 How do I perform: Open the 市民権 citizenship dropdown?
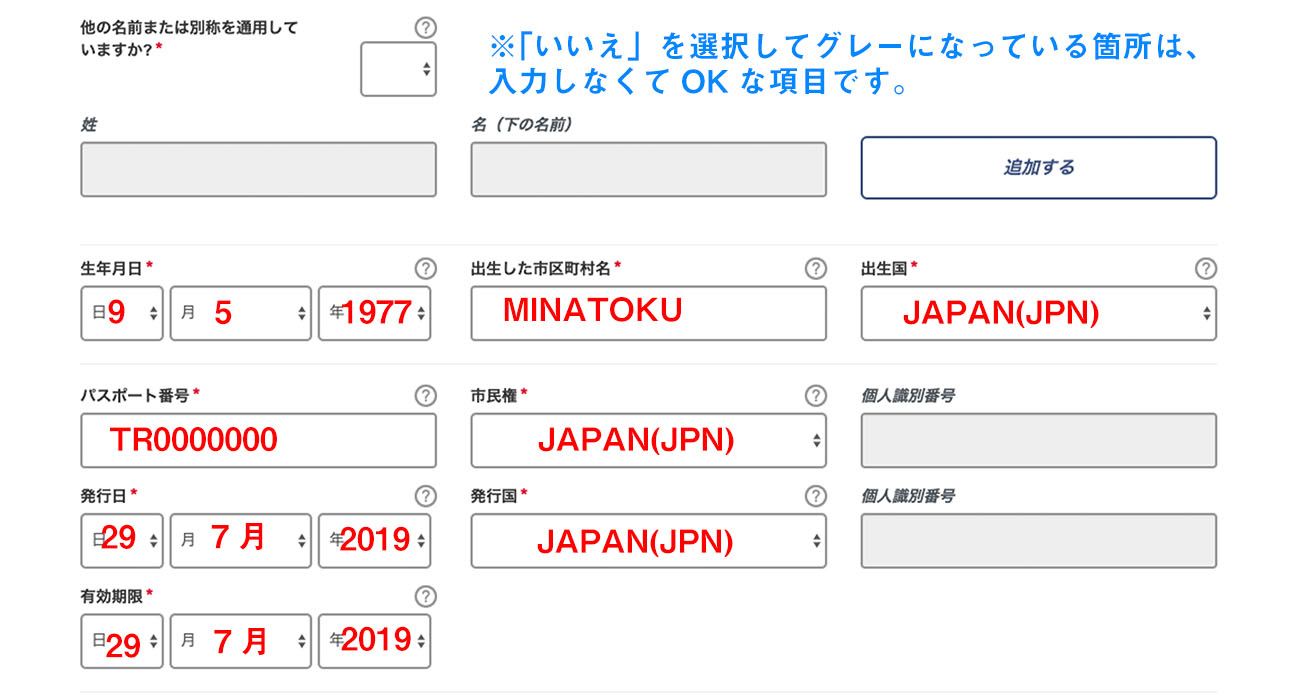(648, 440)
